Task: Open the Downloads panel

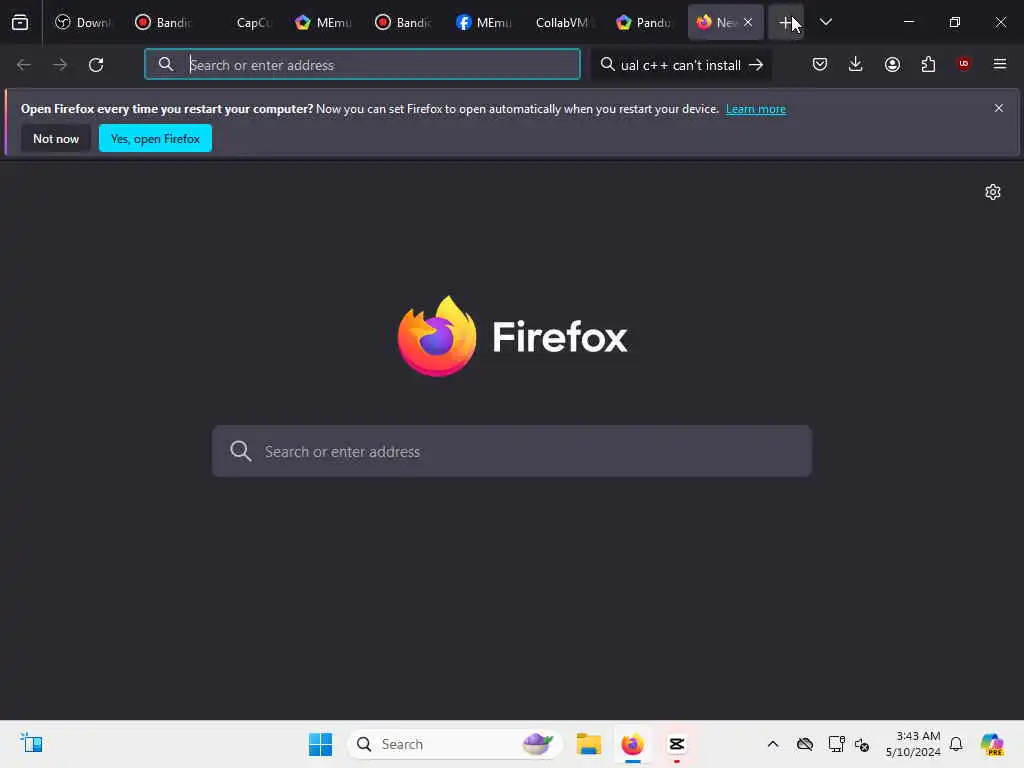Action: (x=856, y=64)
